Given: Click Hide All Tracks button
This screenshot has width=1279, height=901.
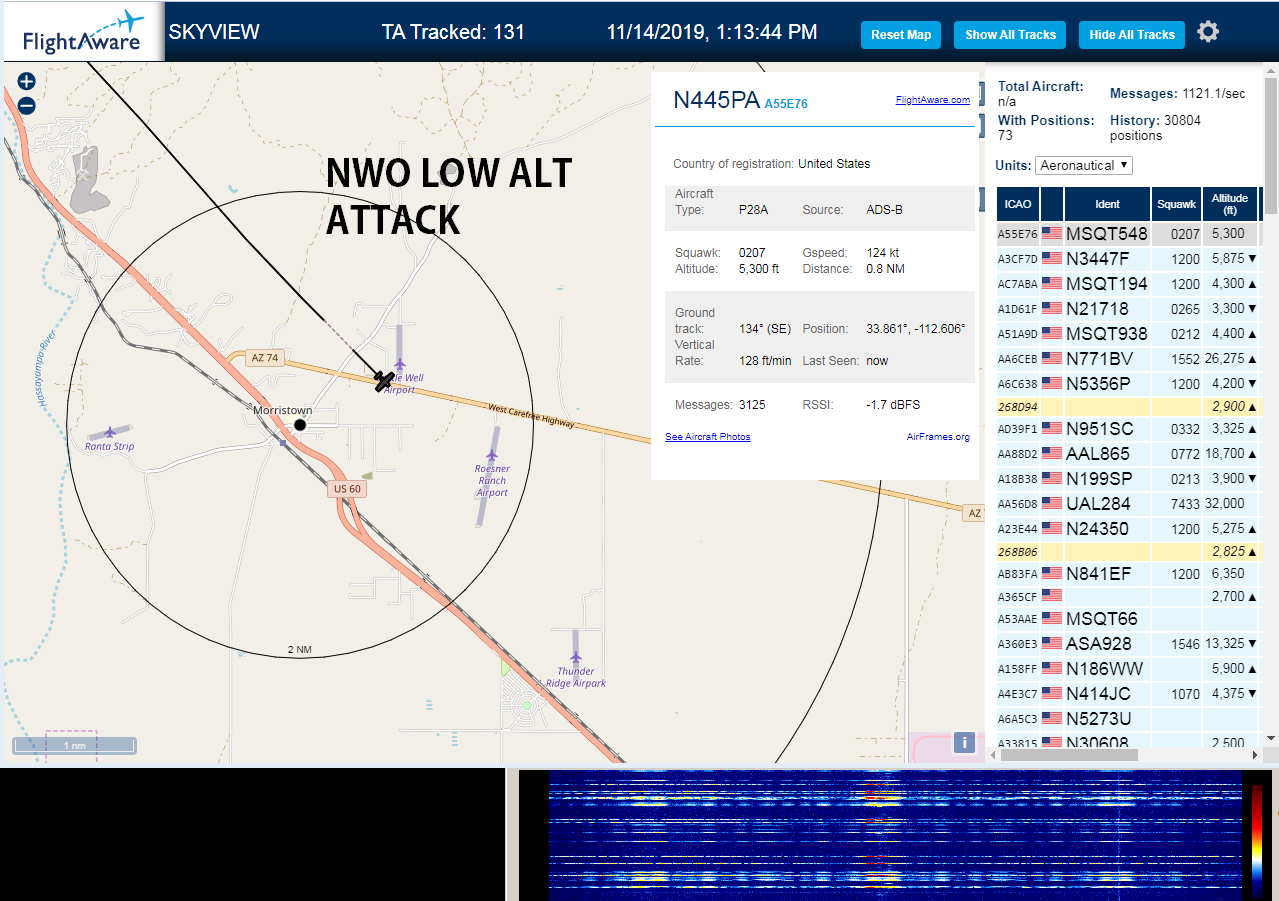Looking at the screenshot, I should coord(1132,34).
